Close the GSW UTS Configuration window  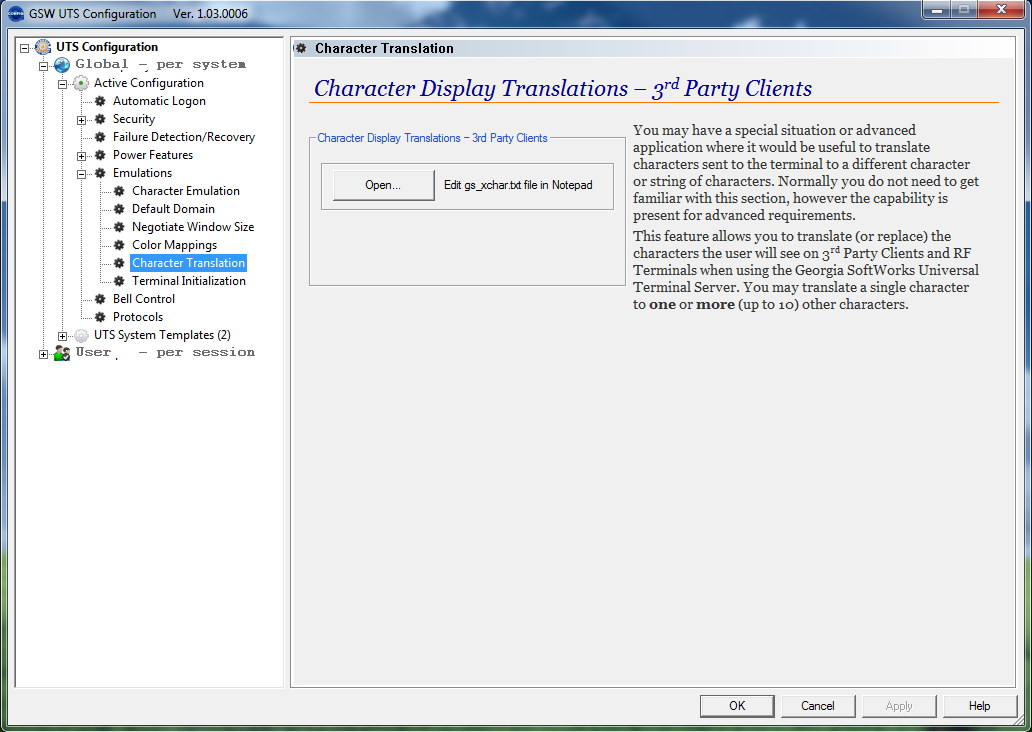(1001, 9)
